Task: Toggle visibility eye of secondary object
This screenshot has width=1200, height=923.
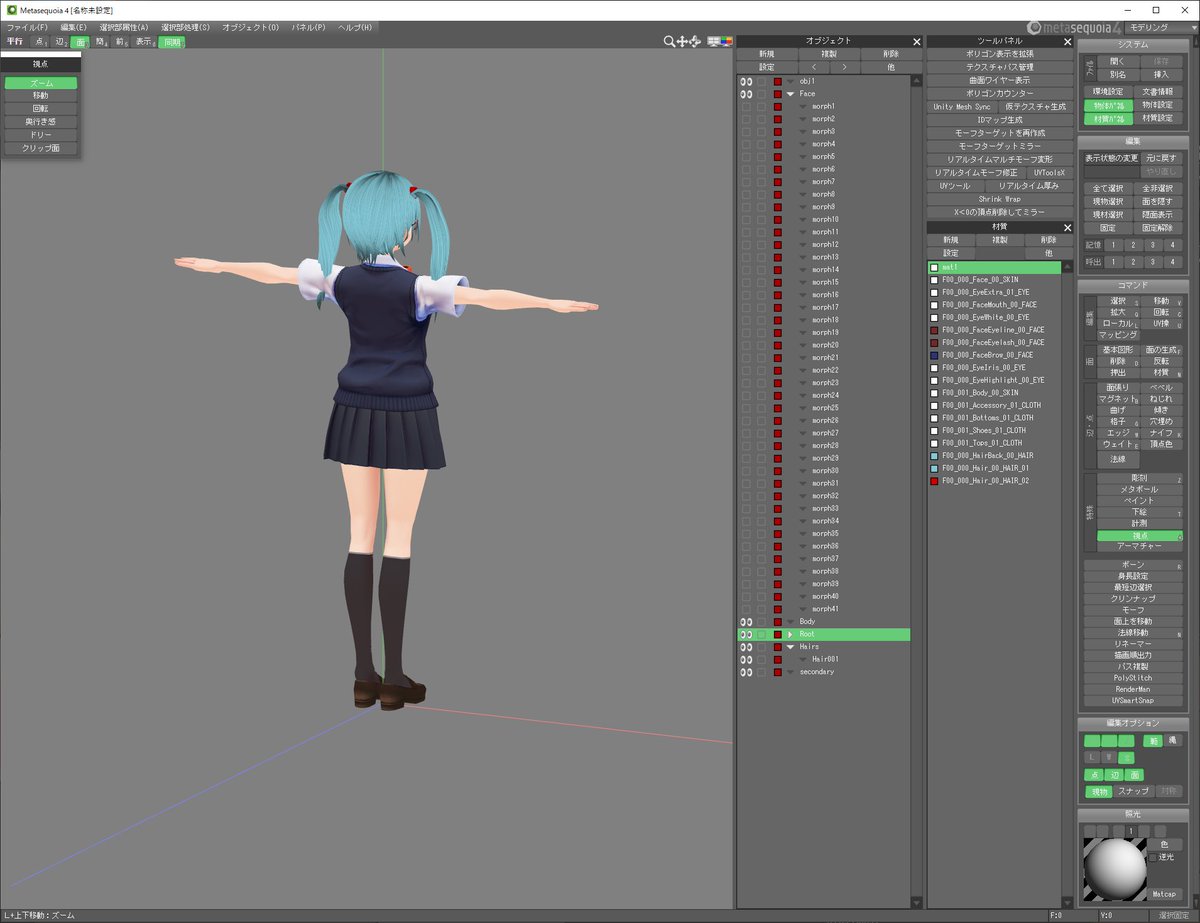Action: [745, 672]
